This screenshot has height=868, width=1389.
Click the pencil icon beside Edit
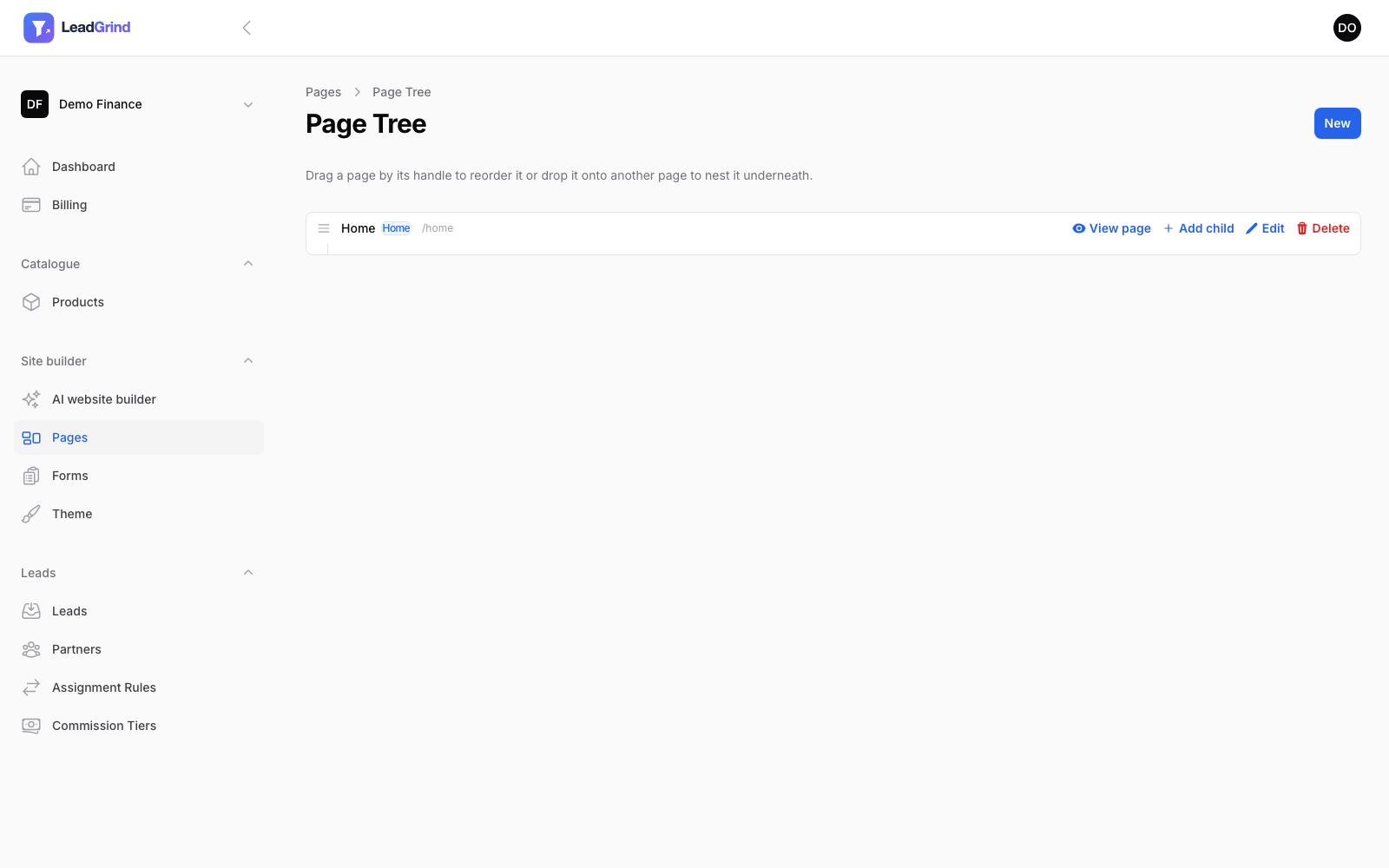[1252, 228]
